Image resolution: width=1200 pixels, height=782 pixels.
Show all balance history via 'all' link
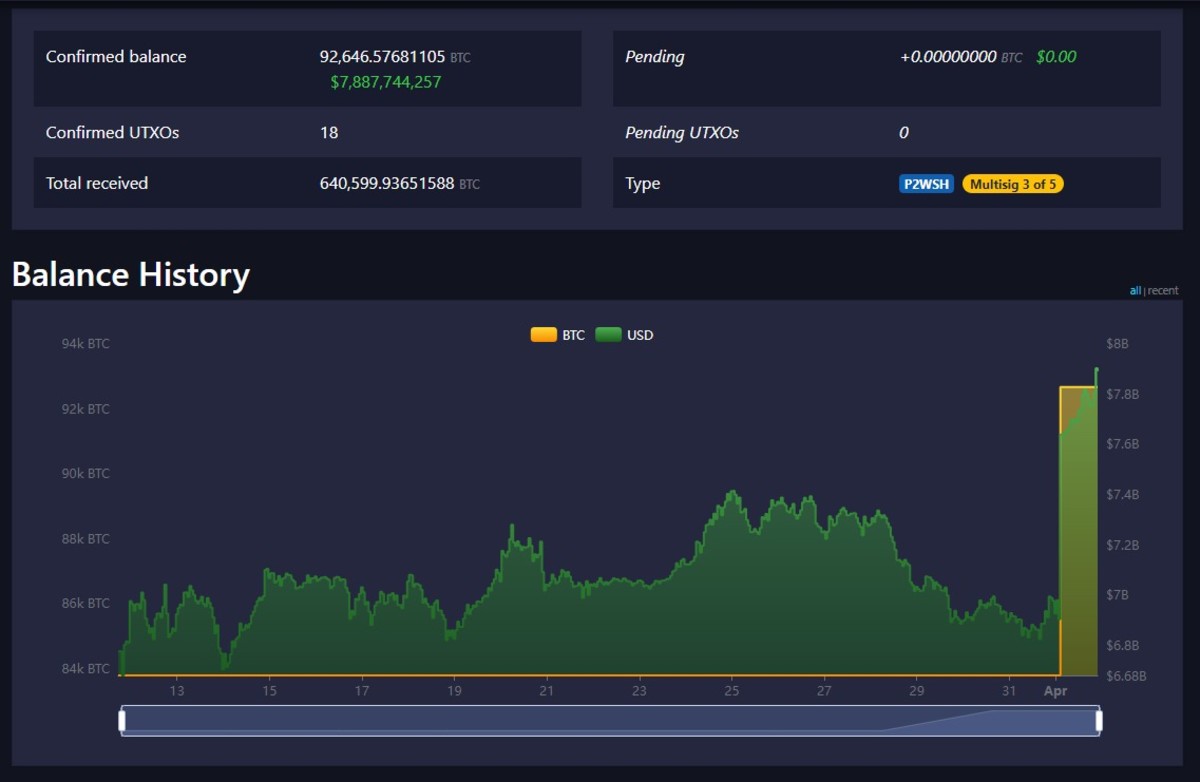pos(1135,291)
